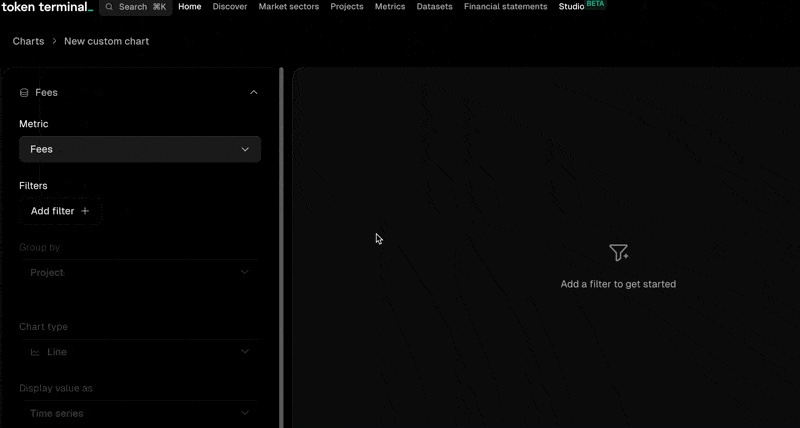Click the left panel vertical scrollbar

coord(281,247)
